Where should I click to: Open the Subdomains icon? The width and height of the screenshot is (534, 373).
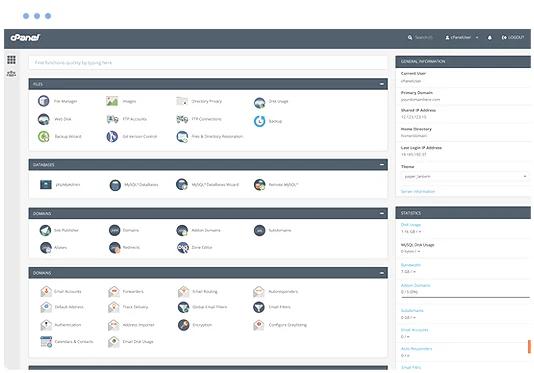coord(260,230)
